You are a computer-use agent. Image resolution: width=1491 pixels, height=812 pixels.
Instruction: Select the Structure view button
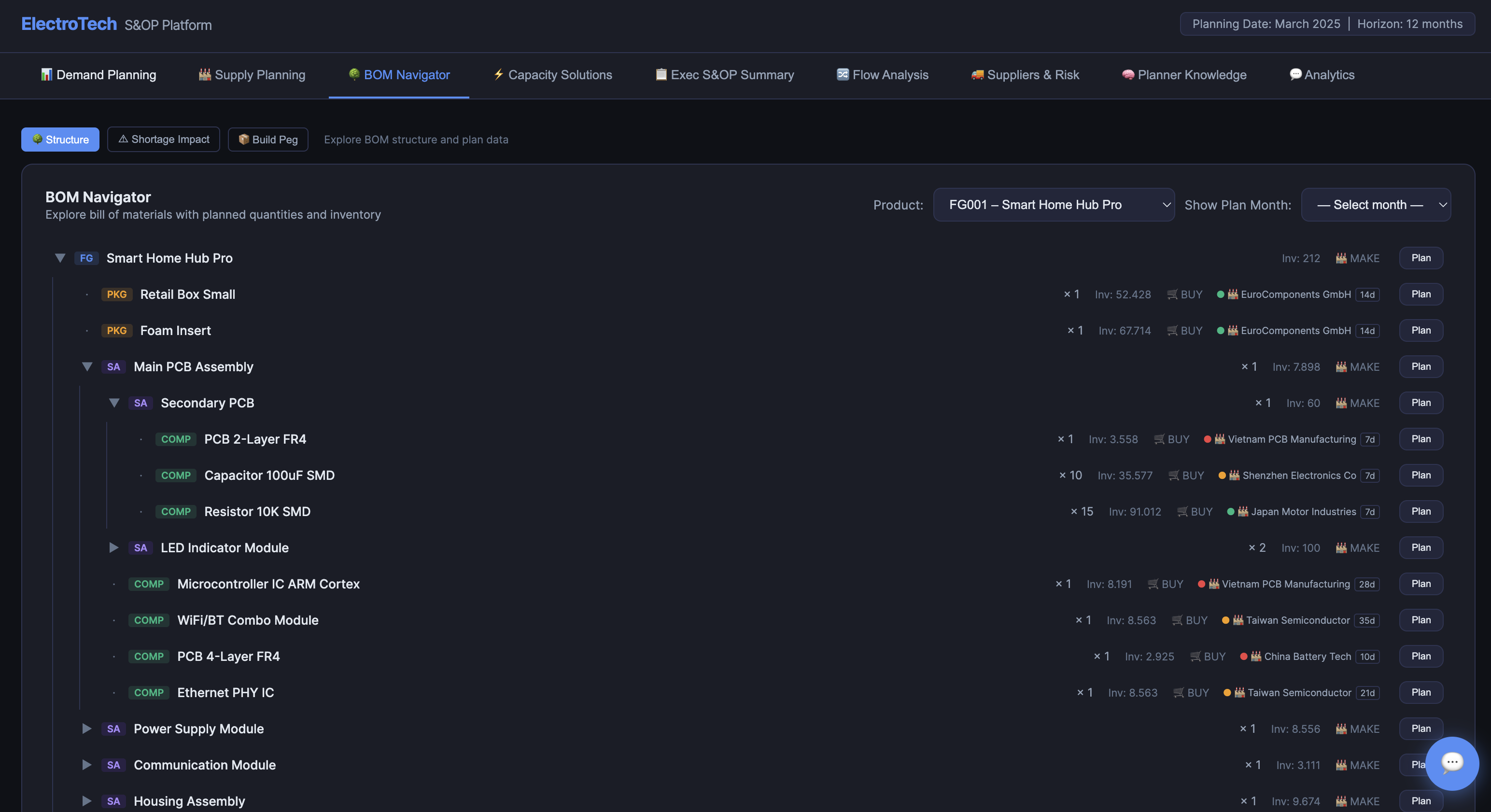pyautogui.click(x=60, y=140)
